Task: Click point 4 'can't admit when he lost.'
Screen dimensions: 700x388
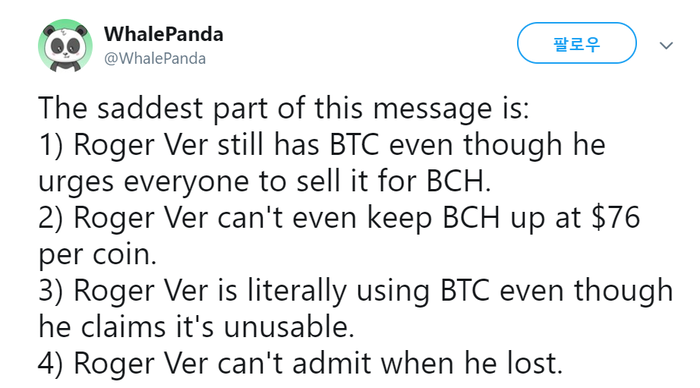Action: (300, 363)
